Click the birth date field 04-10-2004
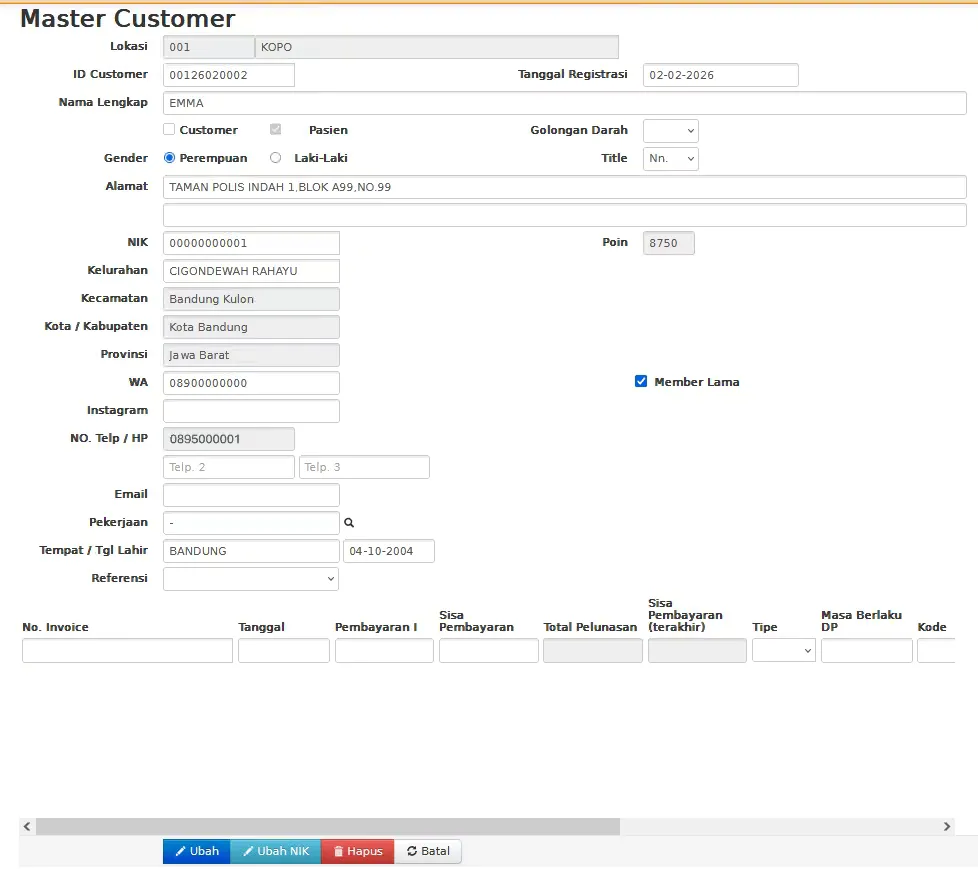The width and height of the screenshot is (978, 869). (x=389, y=551)
